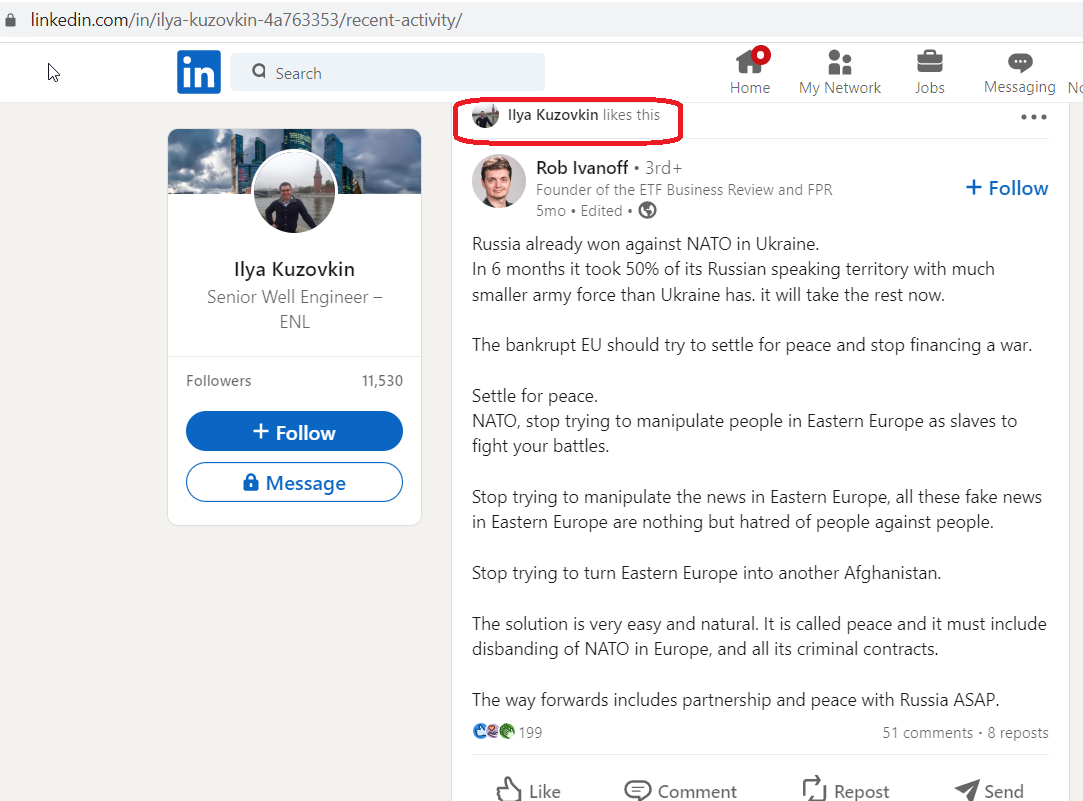Open Rob Ivanoff's profile photo
The height and width of the screenshot is (801, 1083).
pos(499,180)
